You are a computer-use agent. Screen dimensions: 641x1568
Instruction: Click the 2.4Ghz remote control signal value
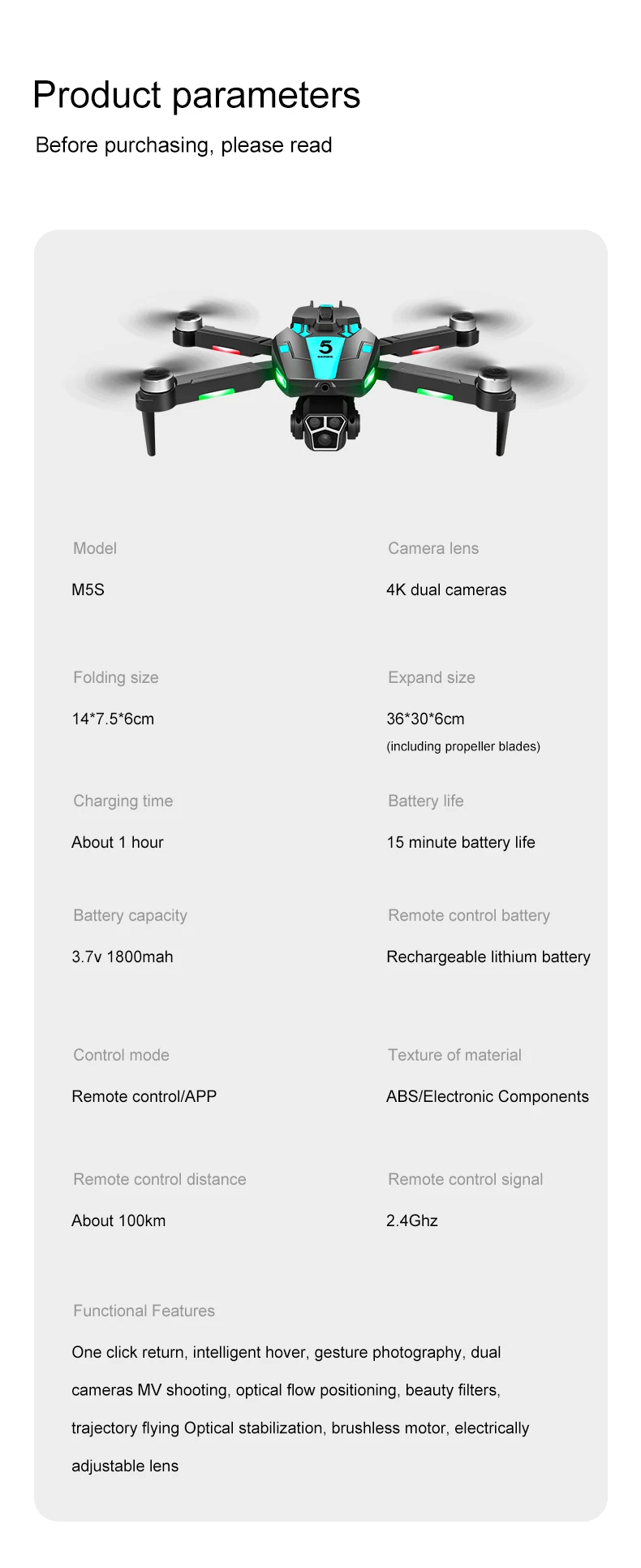(412, 1220)
